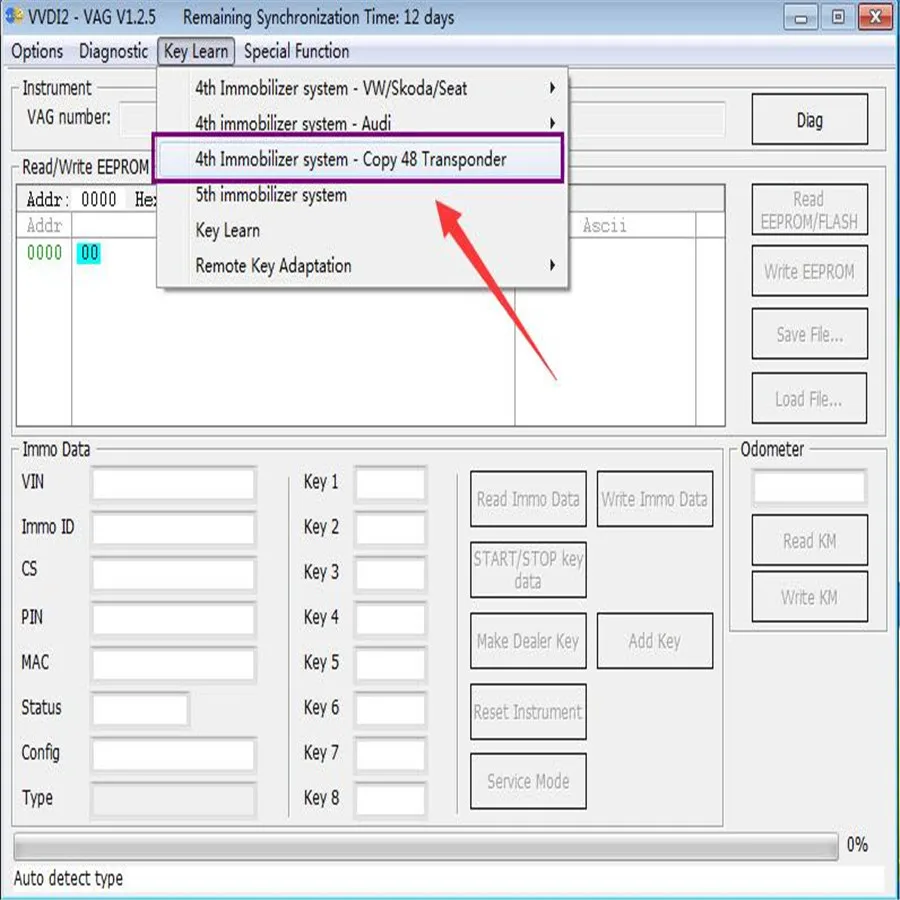Viewport: 900px width, 900px height.
Task: Click Read Immo Data button
Action: 528,499
